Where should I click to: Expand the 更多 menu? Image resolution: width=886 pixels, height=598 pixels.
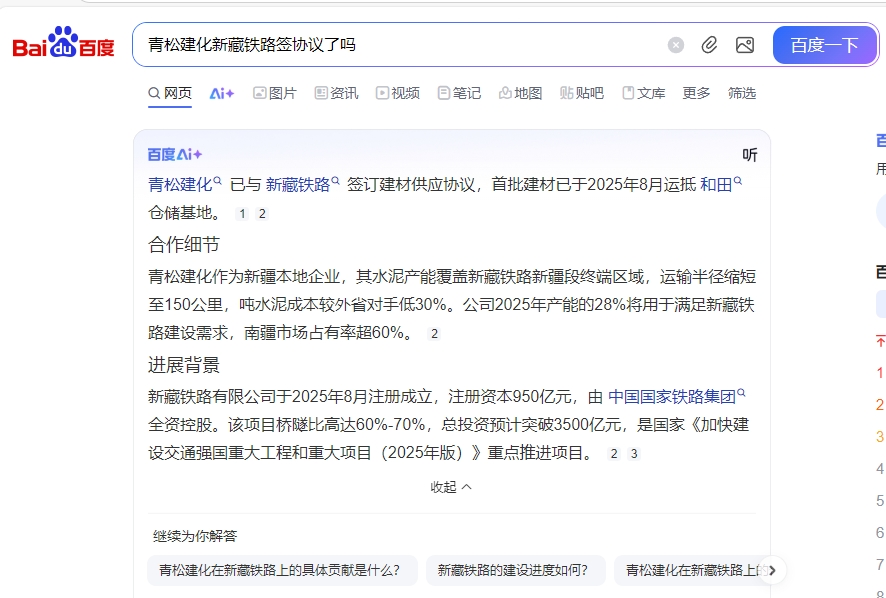click(696, 93)
